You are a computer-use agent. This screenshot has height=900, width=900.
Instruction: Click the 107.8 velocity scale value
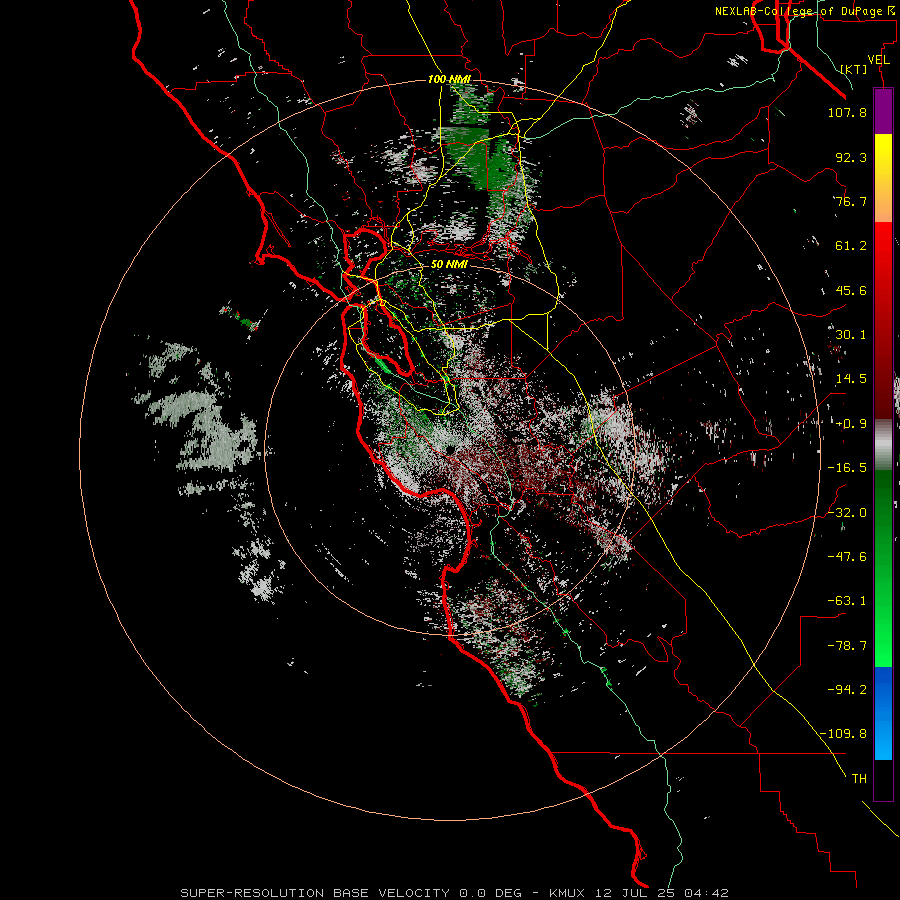pyautogui.click(x=847, y=112)
